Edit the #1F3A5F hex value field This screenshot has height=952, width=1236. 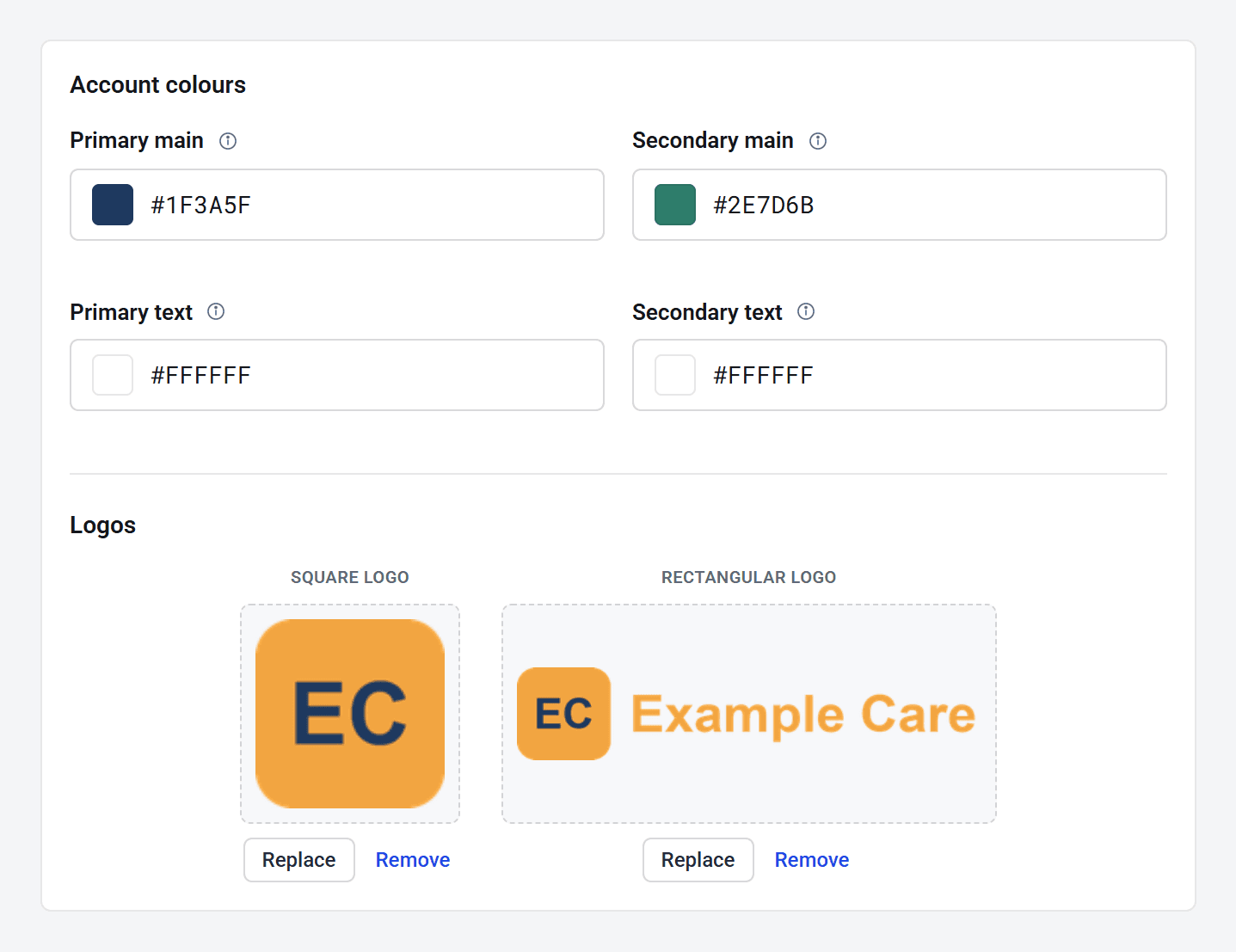(337, 205)
